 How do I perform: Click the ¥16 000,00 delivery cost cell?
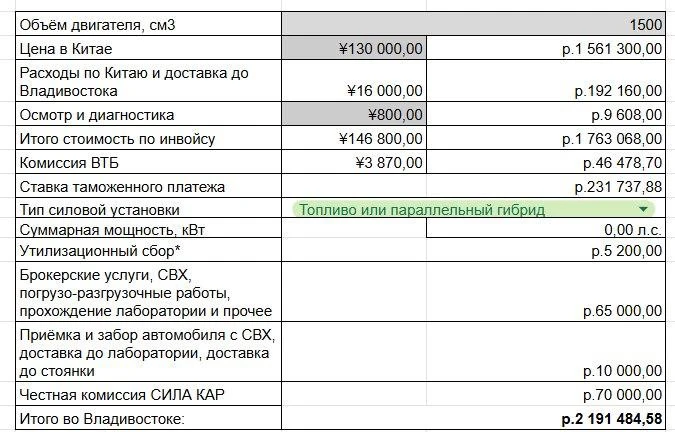coord(354,81)
